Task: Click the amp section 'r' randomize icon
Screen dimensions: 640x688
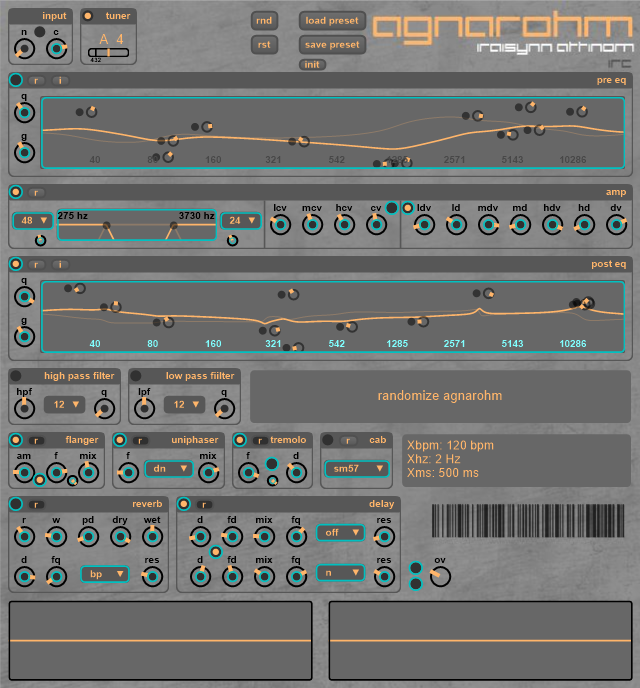Action: pyautogui.click(x=36, y=192)
